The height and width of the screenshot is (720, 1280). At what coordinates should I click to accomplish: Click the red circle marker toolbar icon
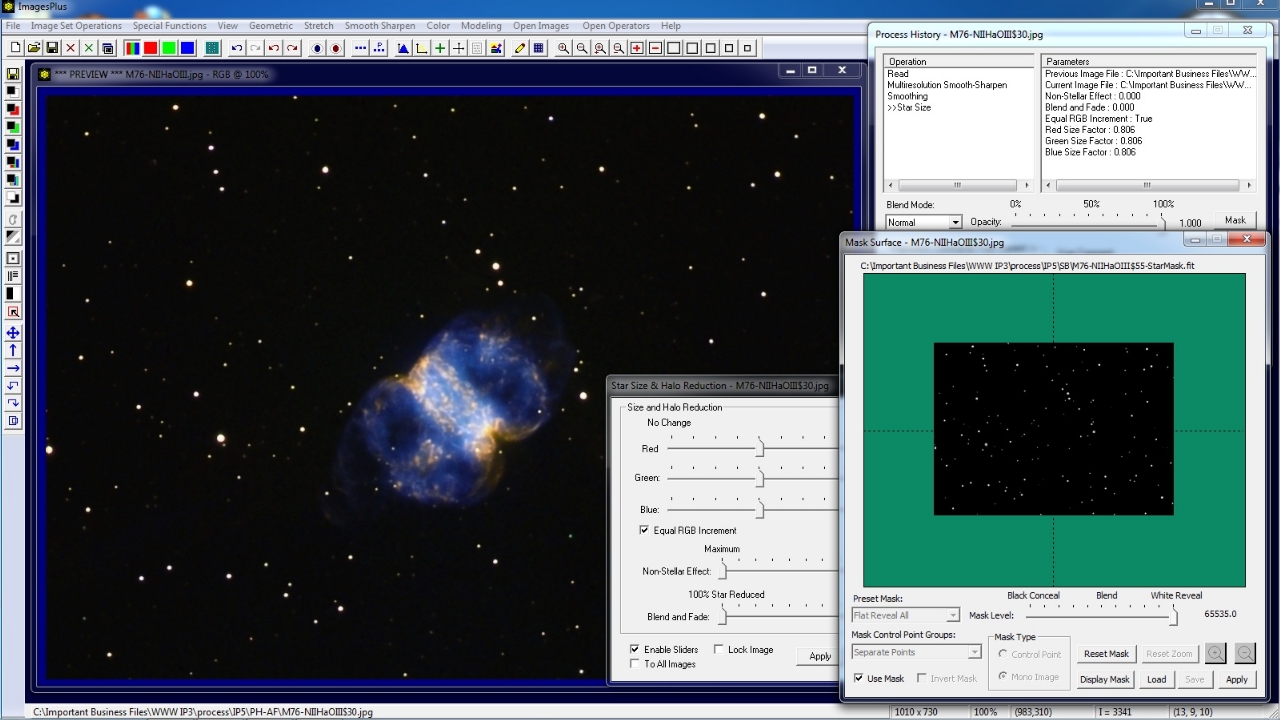pyautogui.click(x=336, y=47)
